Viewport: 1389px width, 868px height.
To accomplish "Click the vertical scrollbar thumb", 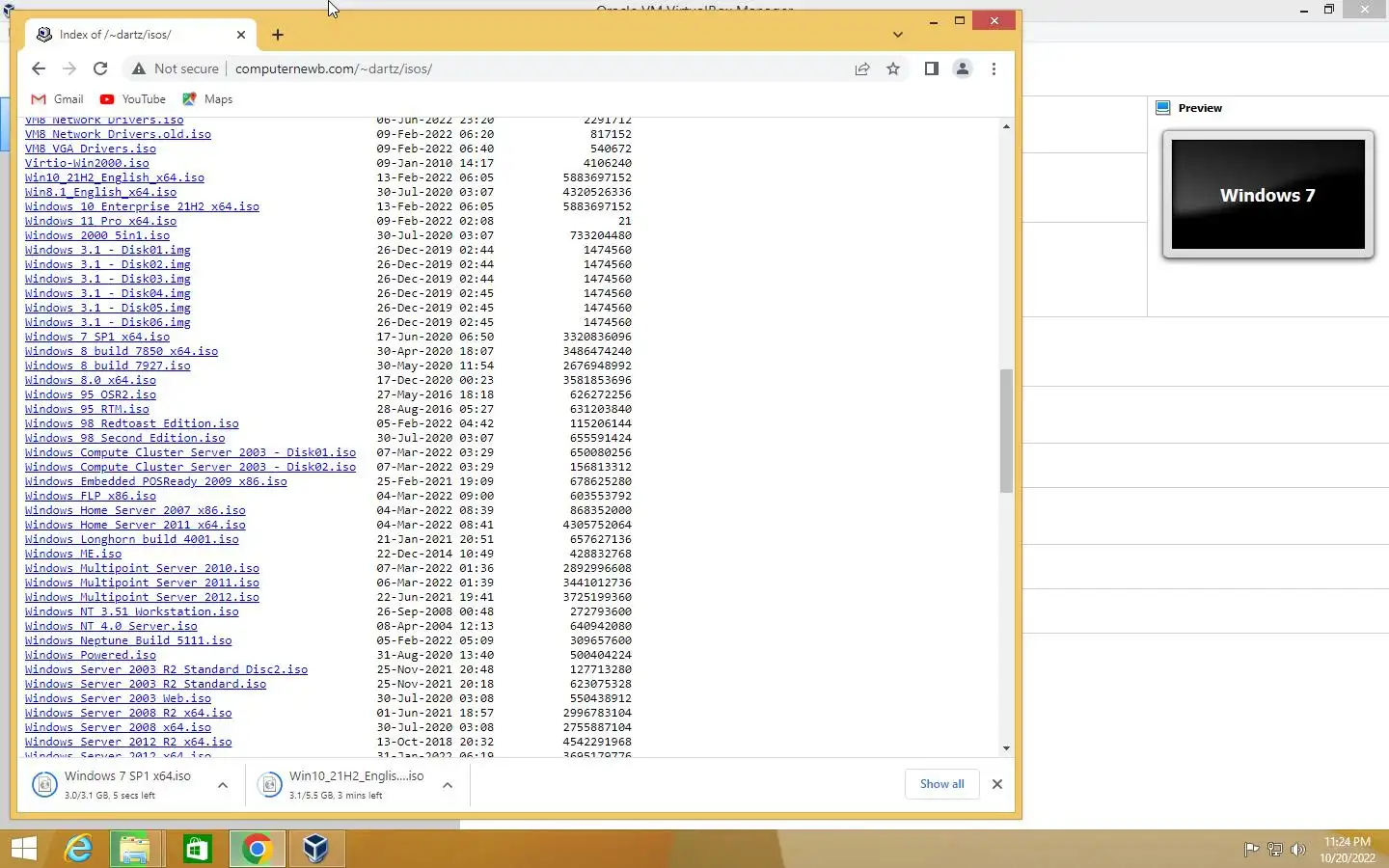I will (1006, 430).
